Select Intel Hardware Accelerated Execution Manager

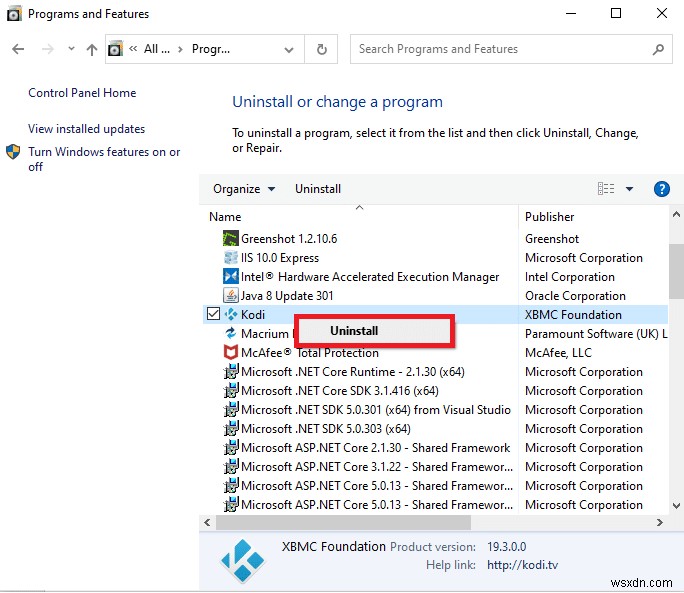click(370, 277)
